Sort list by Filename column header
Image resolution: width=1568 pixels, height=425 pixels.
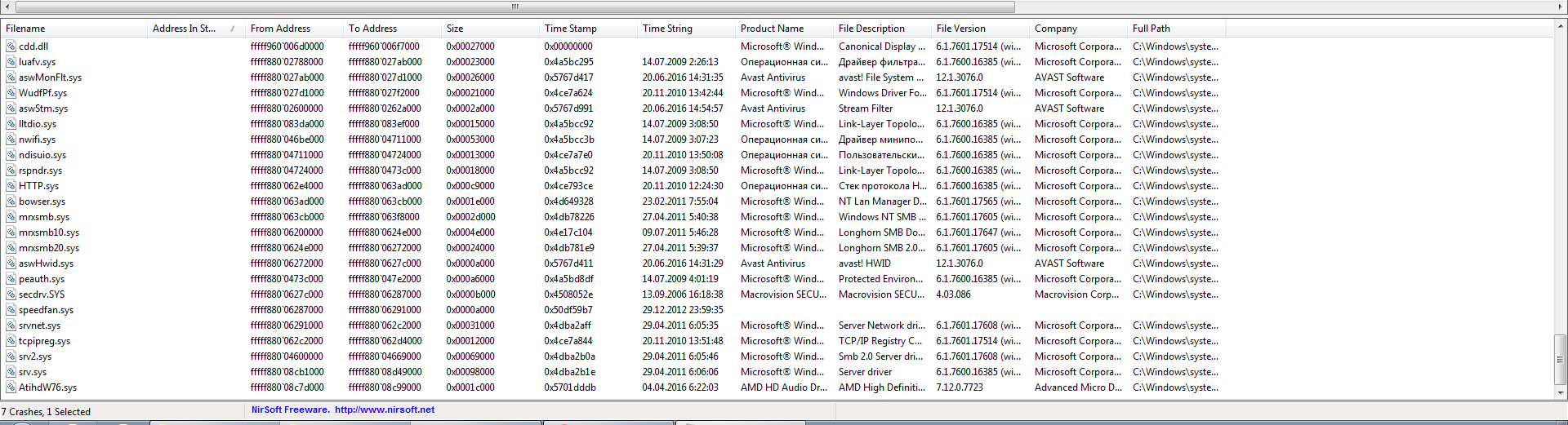[73, 29]
